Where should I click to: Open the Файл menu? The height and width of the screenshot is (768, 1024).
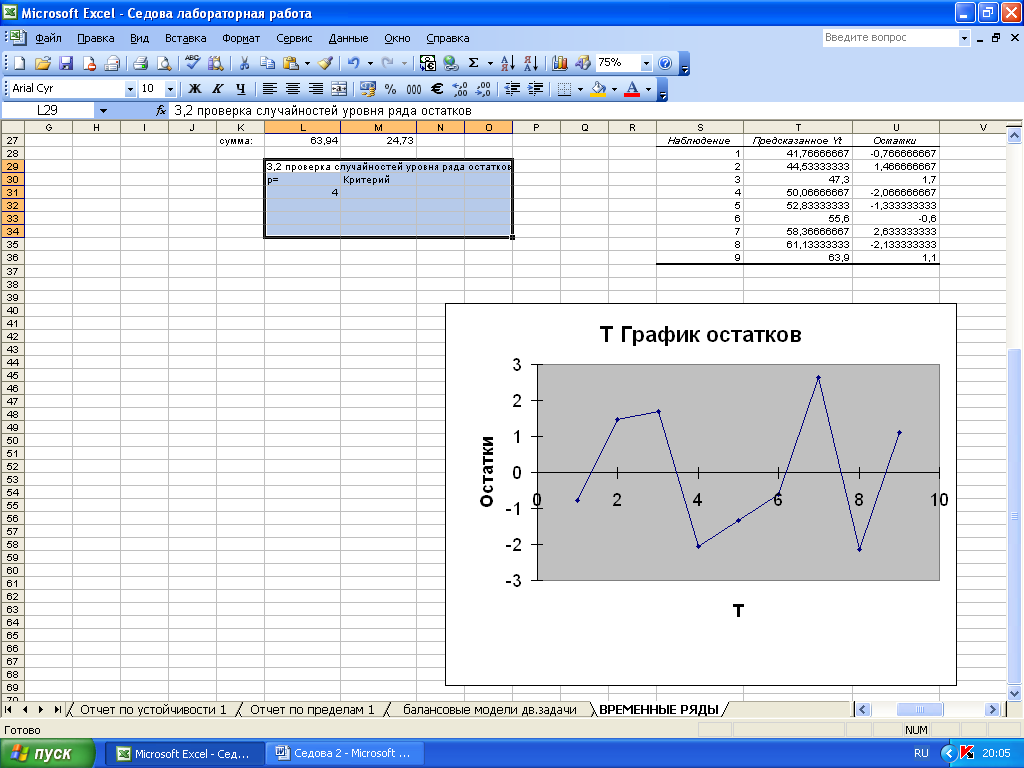[x=48, y=38]
